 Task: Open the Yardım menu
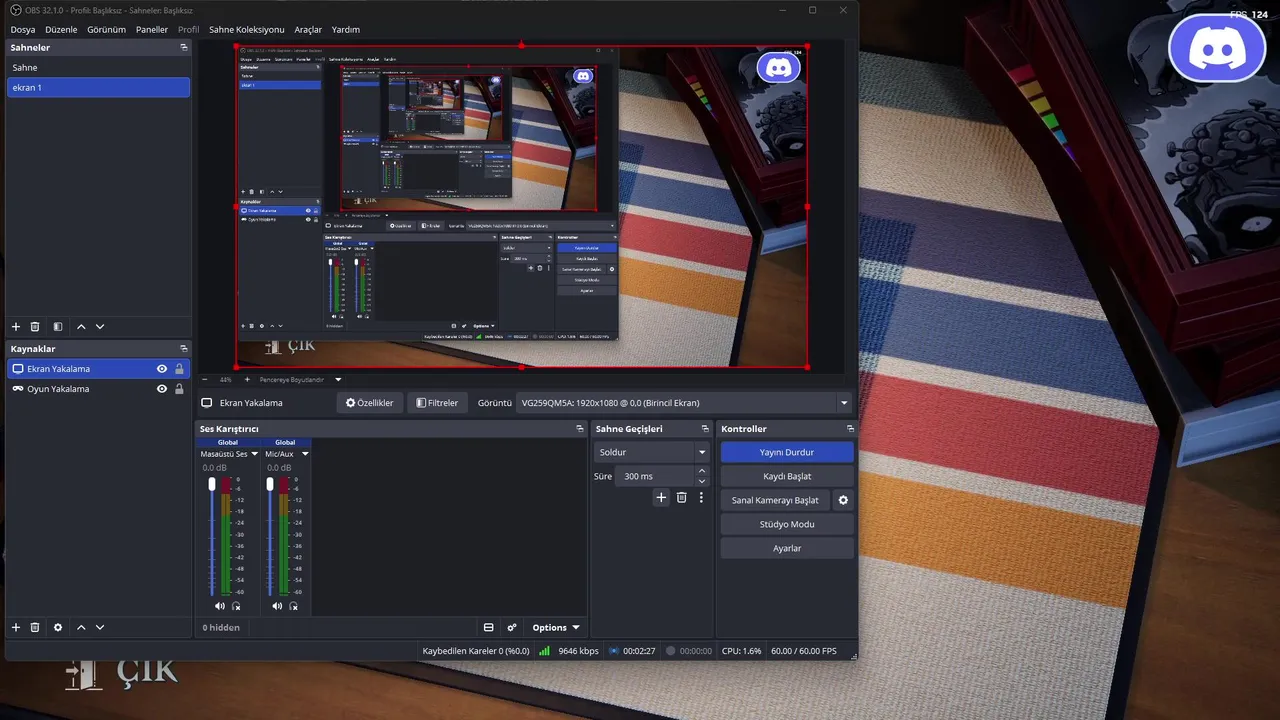(x=346, y=29)
